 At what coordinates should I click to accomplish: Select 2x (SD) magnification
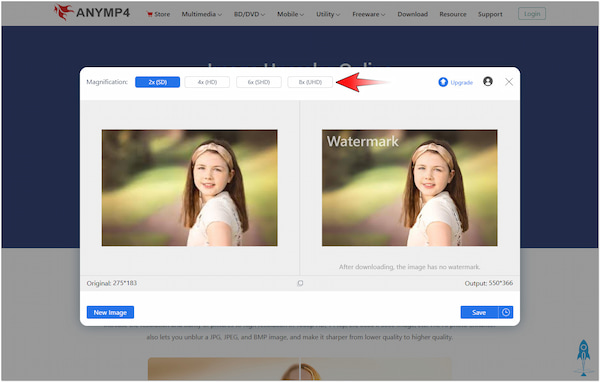157,82
